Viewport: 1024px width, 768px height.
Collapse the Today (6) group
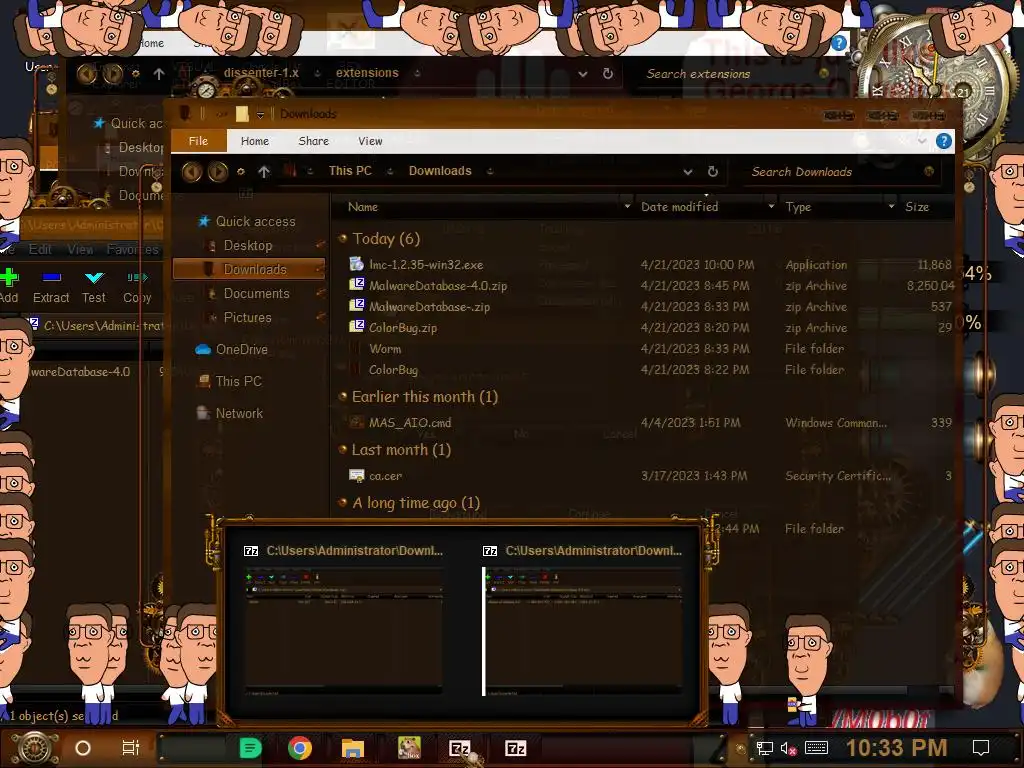tap(343, 238)
